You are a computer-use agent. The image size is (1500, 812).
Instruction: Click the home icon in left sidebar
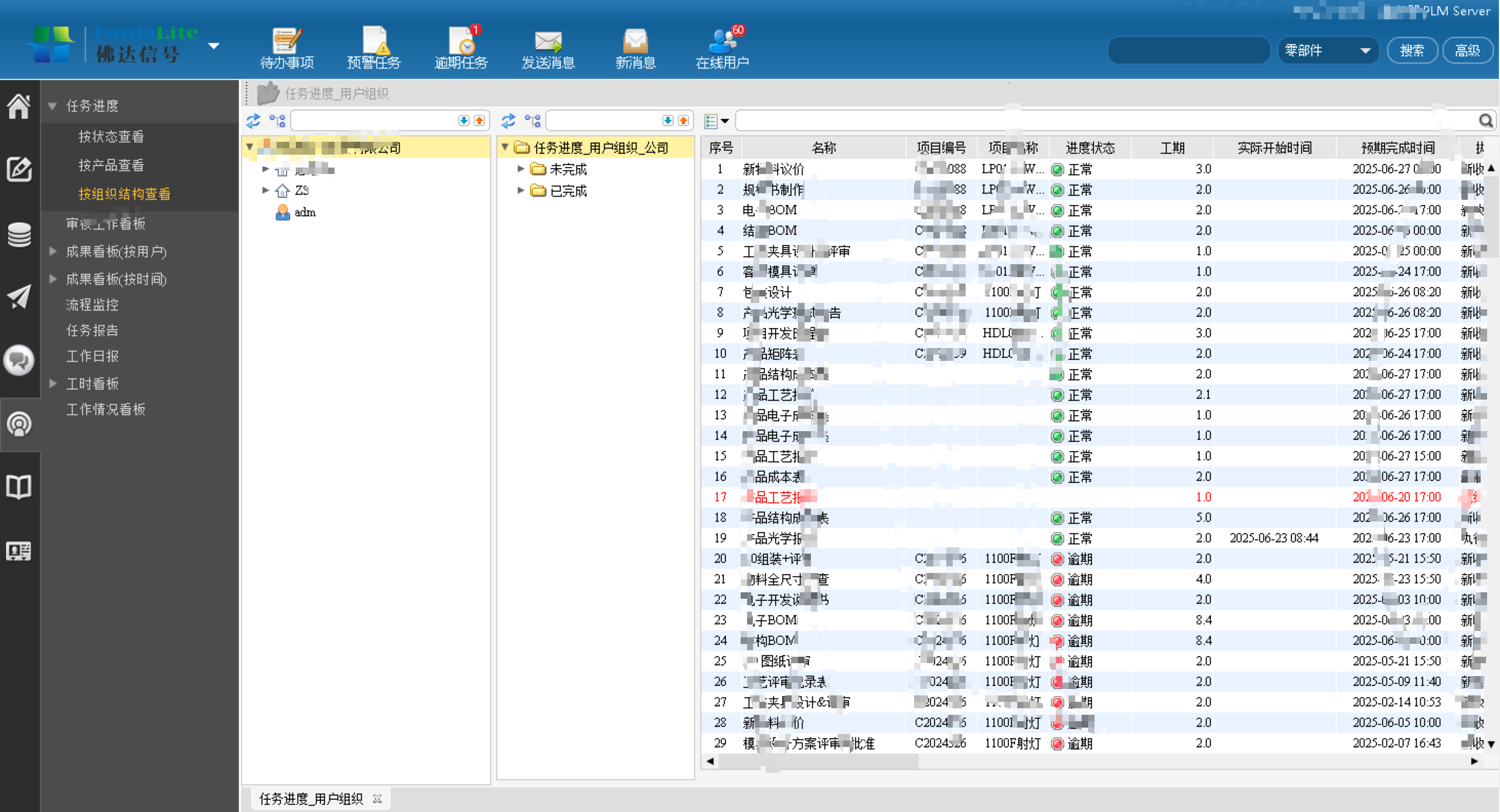point(19,107)
